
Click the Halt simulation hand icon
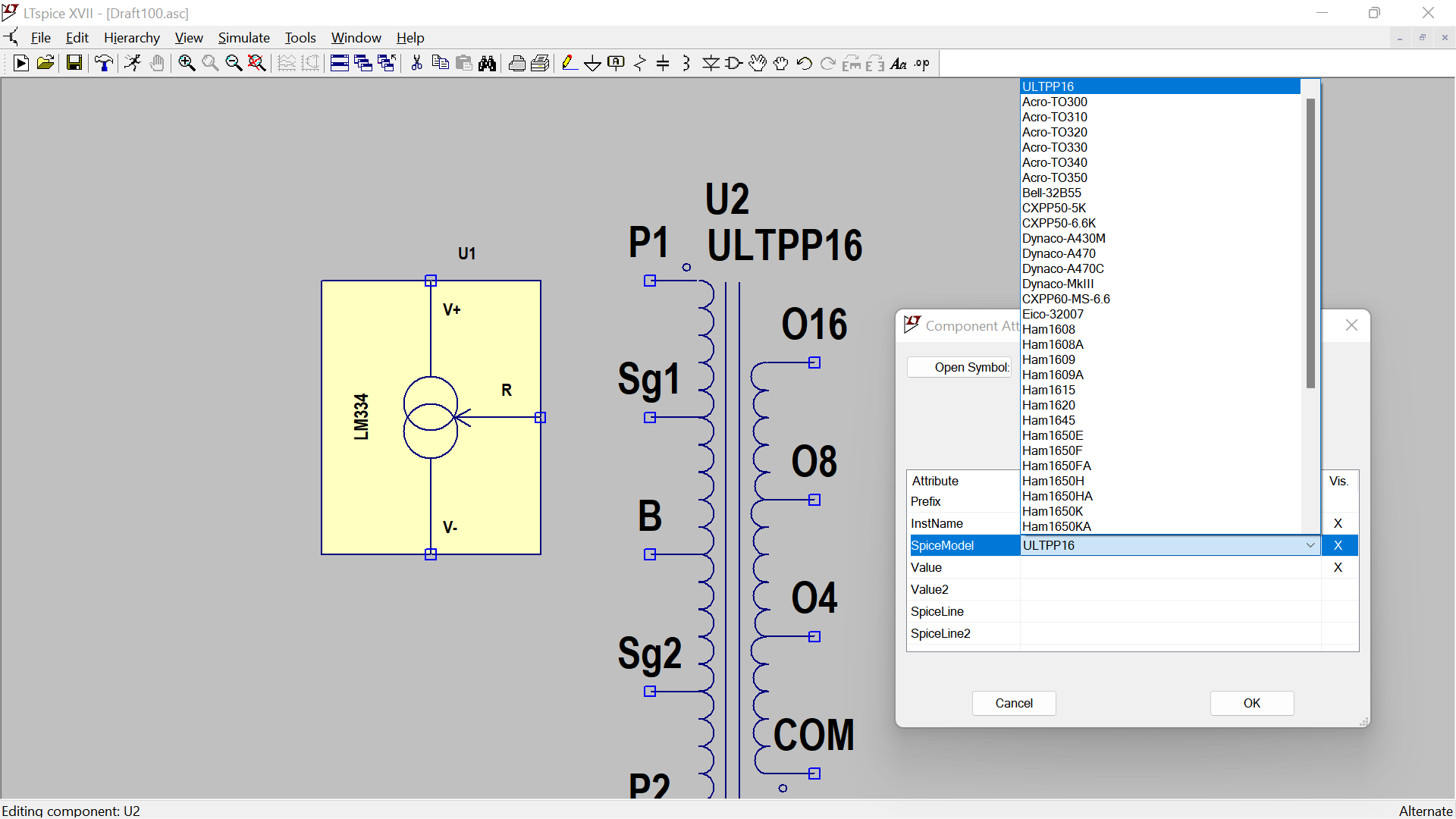(x=157, y=64)
